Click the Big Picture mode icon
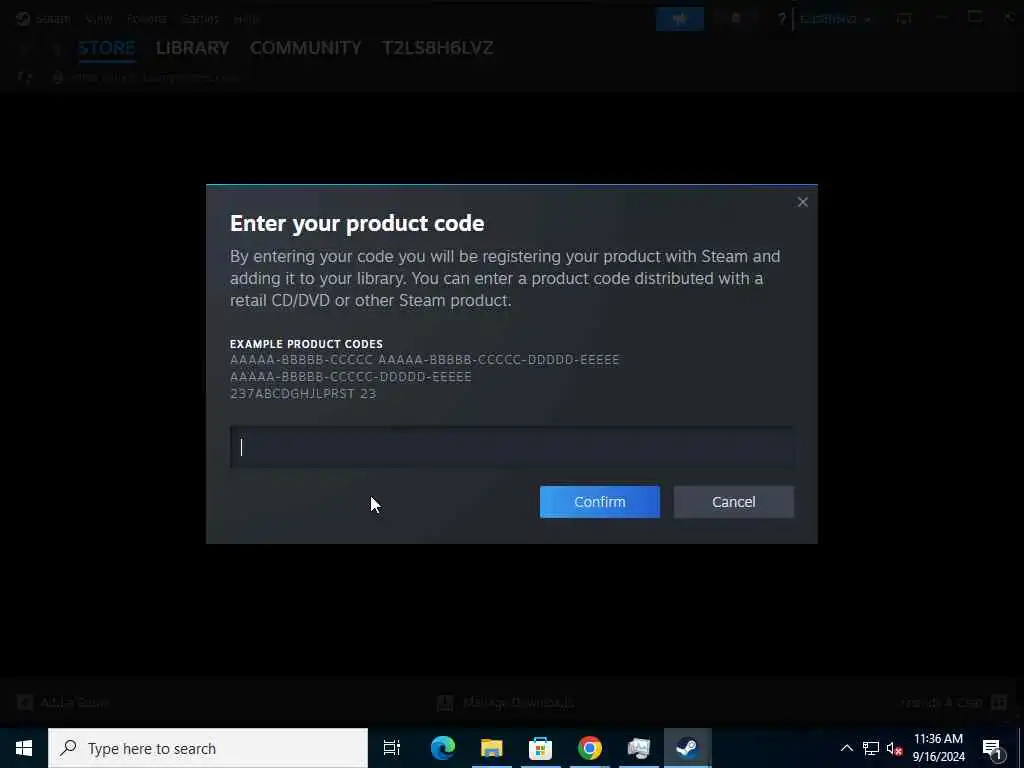Screen dimensions: 1024x768 [904, 19]
